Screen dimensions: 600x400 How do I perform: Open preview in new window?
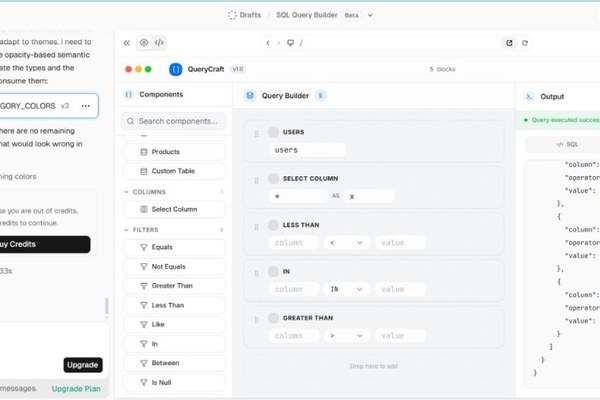[509, 43]
